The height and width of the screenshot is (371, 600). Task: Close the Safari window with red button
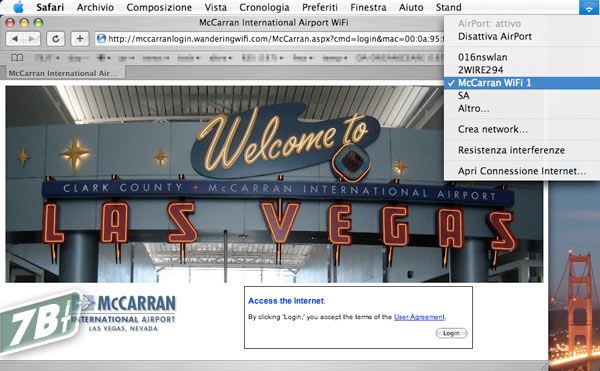[x=10, y=23]
